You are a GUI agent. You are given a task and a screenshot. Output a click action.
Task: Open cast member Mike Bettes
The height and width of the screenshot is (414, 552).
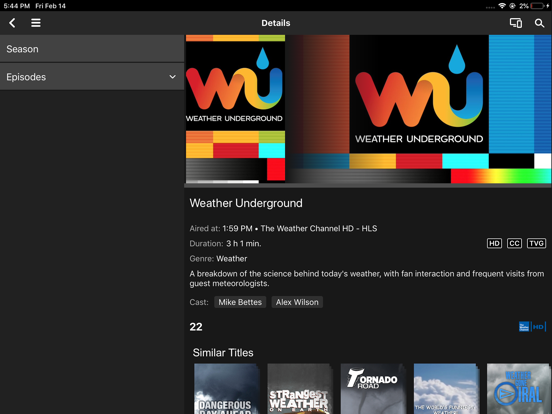click(240, 302)
